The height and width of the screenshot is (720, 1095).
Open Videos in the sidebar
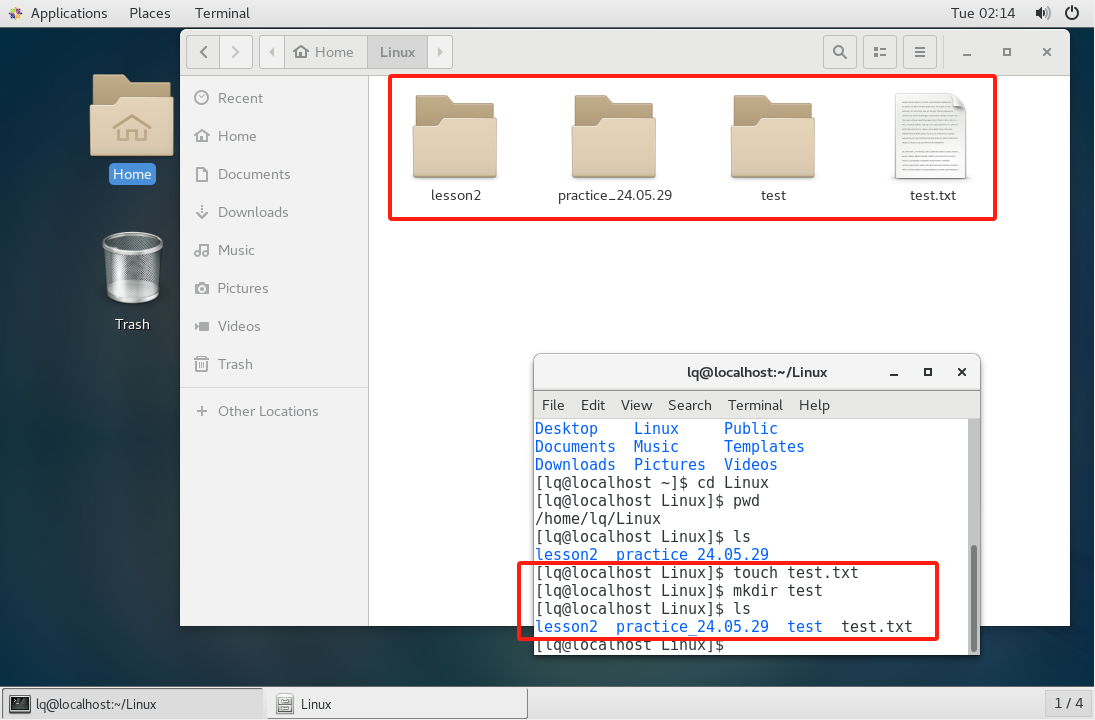274,326
